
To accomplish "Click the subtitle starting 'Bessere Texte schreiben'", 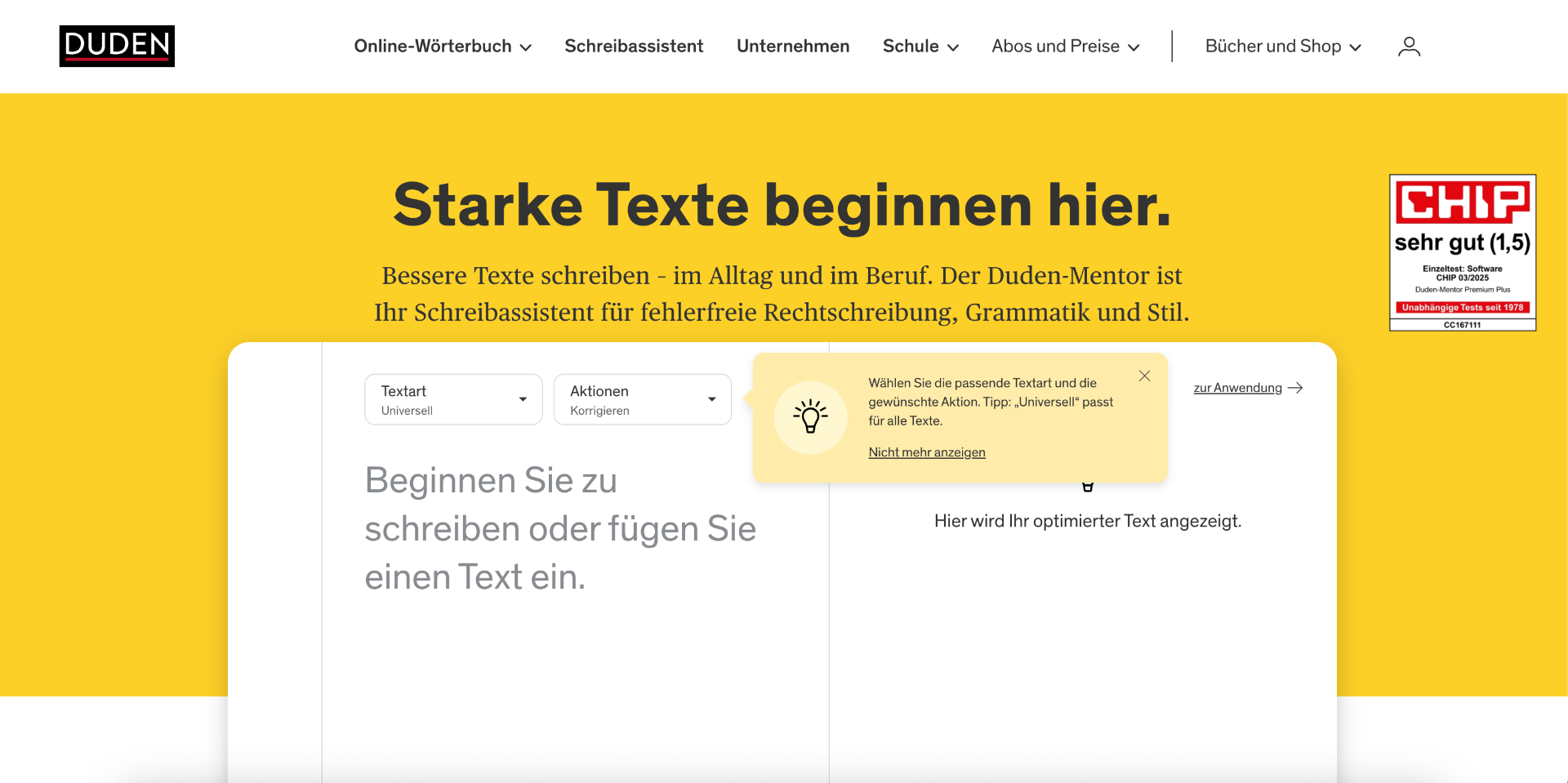I will (x=782, y=294).
